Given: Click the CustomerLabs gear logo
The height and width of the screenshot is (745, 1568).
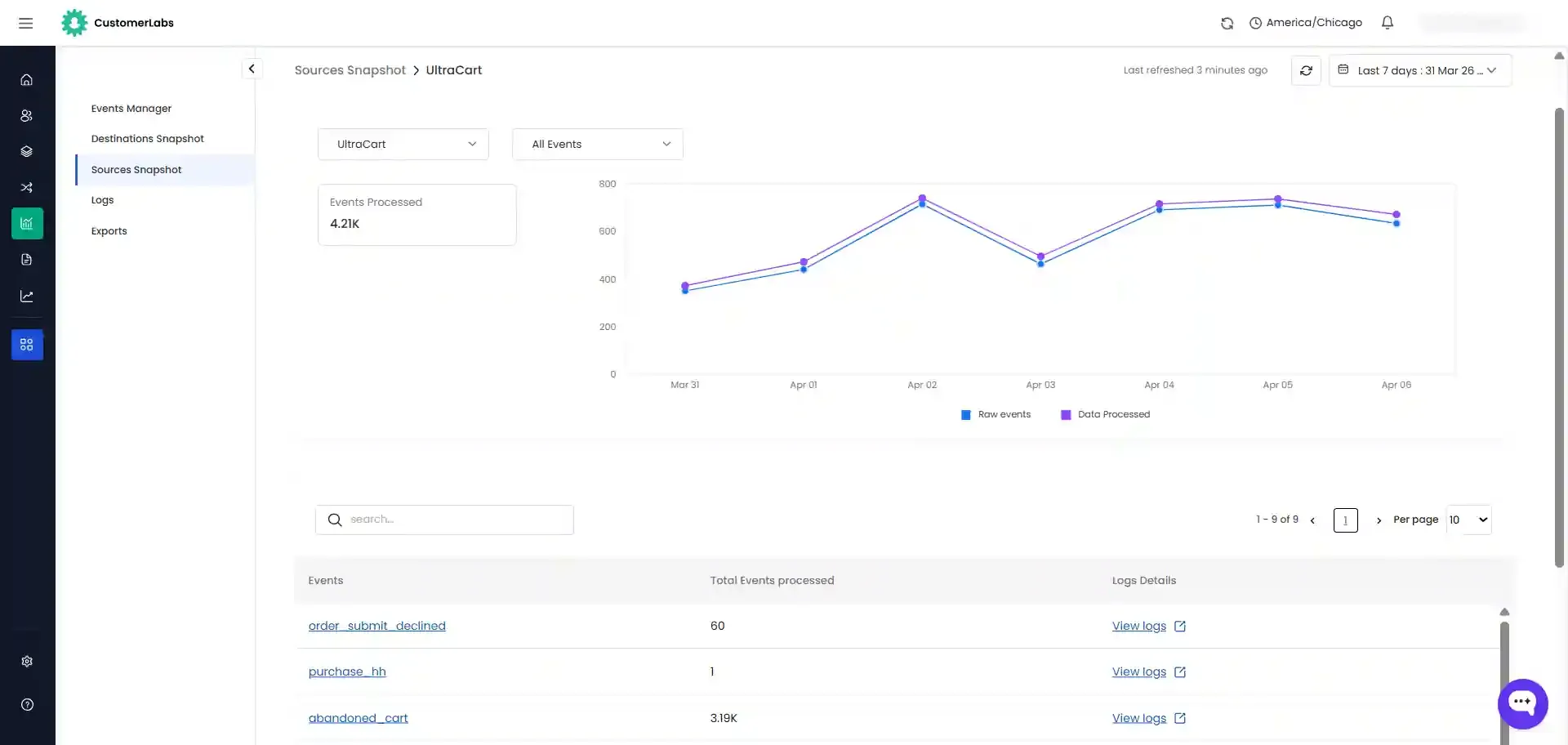Looking at the screenshot, I should (x=74, y=23).
